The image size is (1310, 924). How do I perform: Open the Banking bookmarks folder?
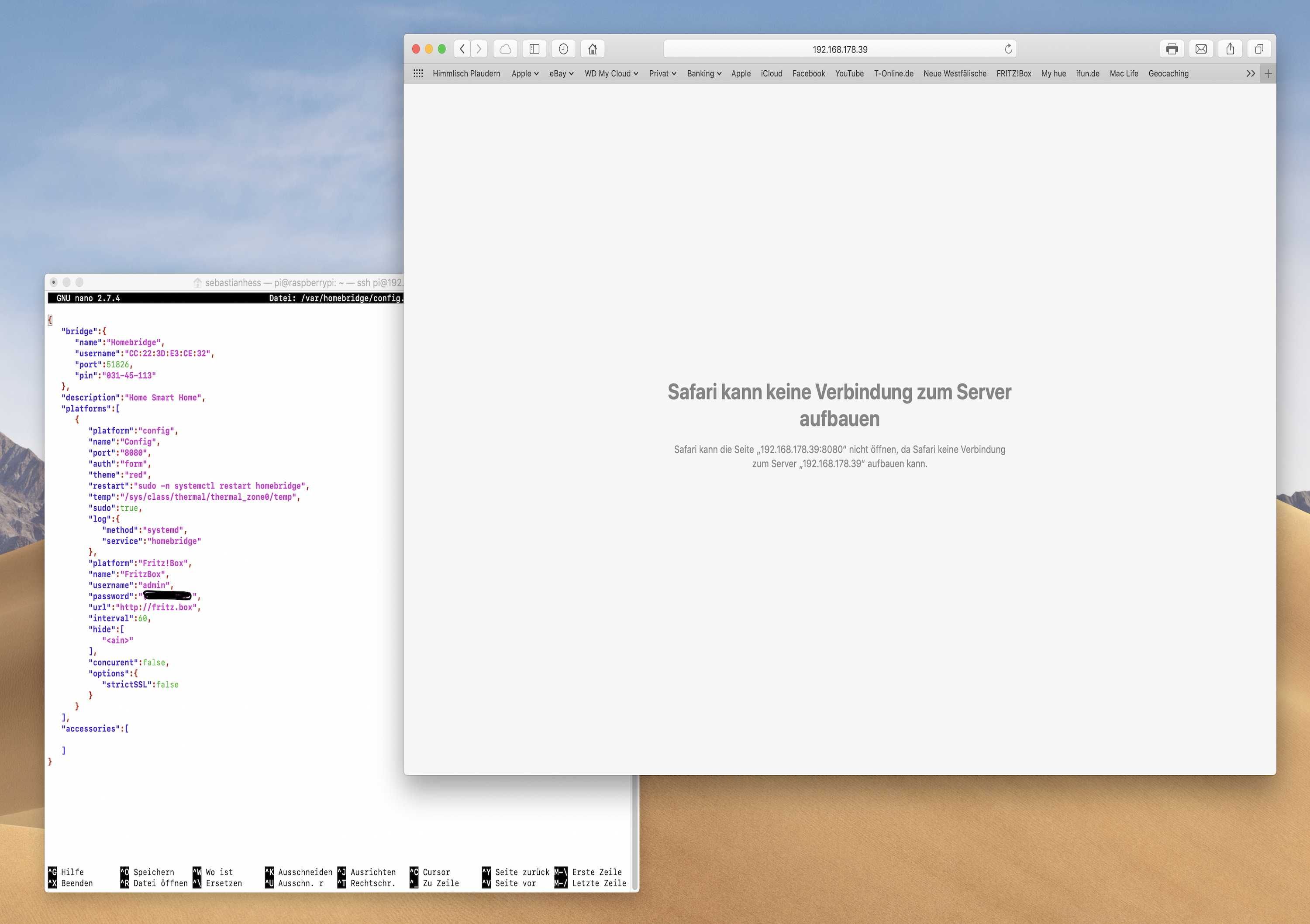click(x=704, y=74)
